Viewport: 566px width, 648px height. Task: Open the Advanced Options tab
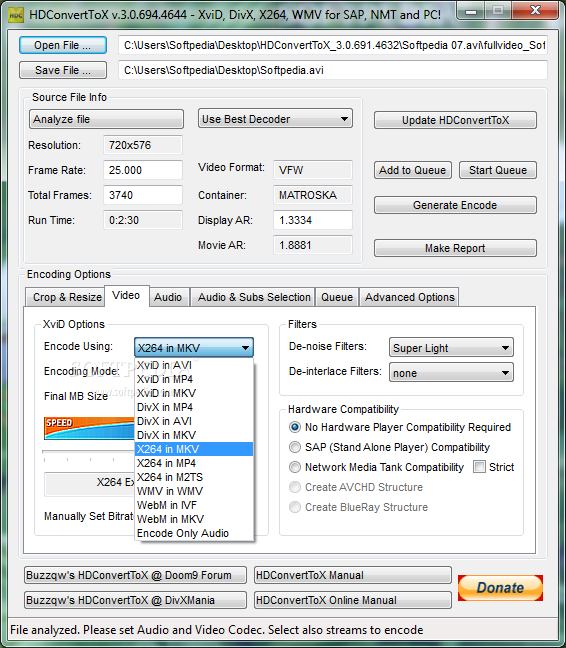[409, 297]
